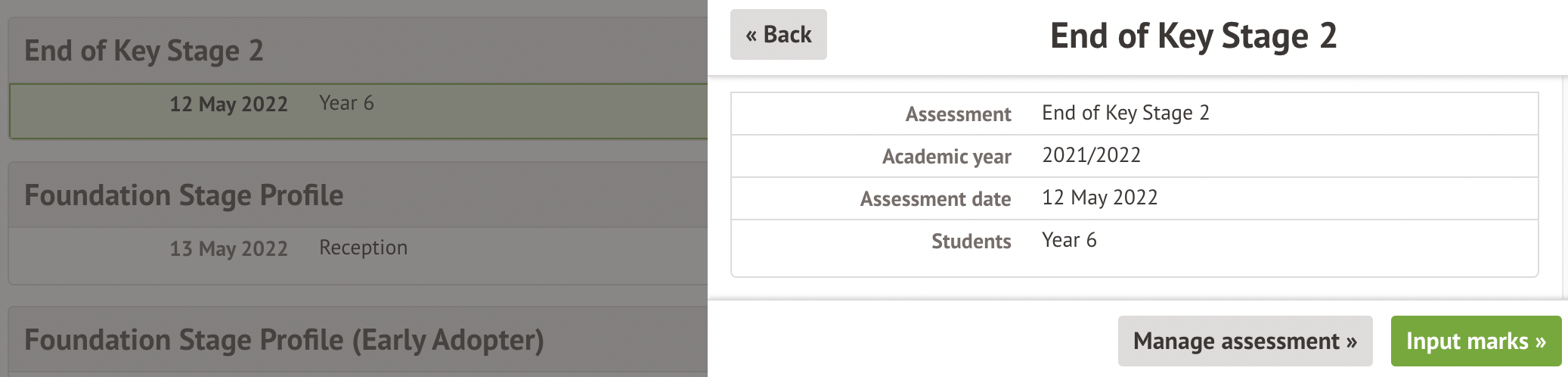
Task: Click the End of Key Stage 2 assessment value
Action: (x=1125, y=113)
